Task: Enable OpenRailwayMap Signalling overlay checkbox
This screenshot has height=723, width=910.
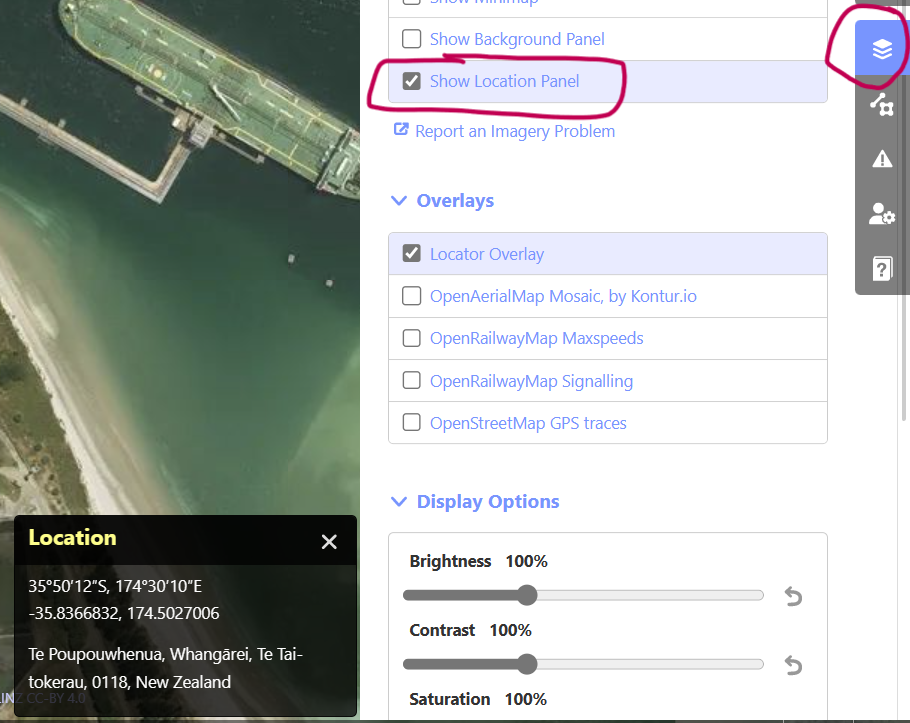Action: pyautogui.click(x=411, y=381)
